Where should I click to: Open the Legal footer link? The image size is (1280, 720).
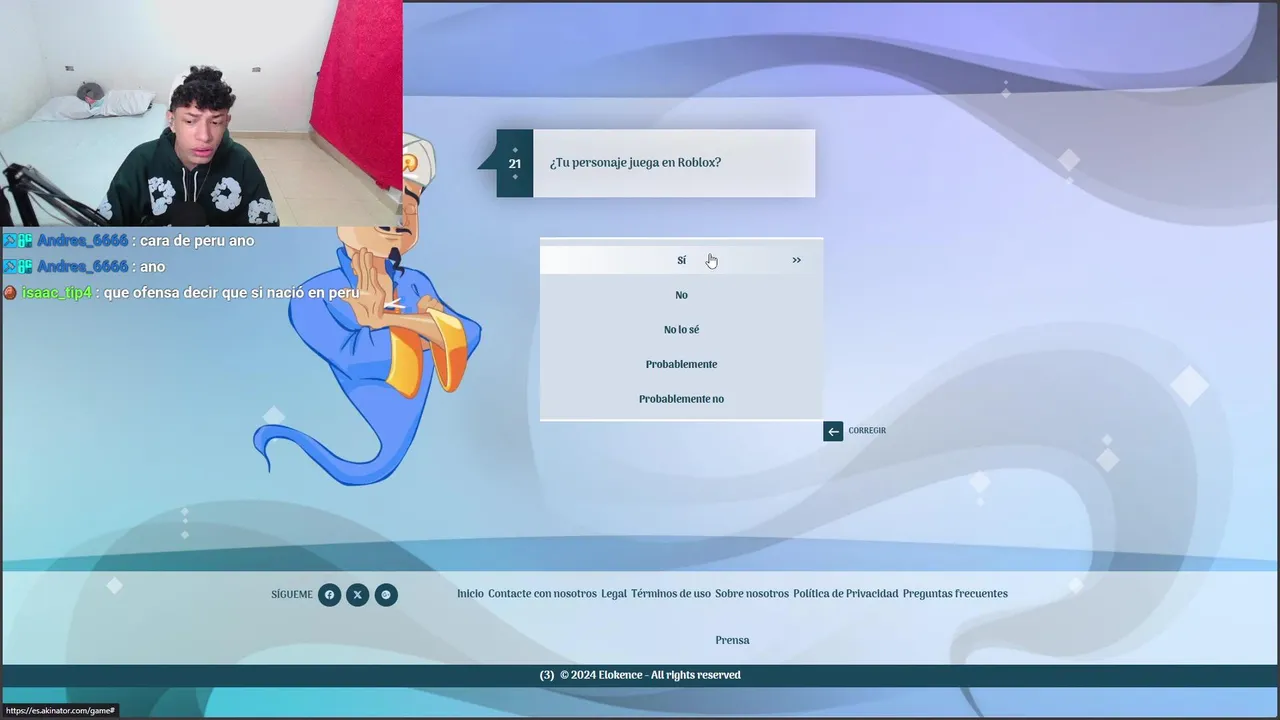pyautogui.click(x=614, y=594)
